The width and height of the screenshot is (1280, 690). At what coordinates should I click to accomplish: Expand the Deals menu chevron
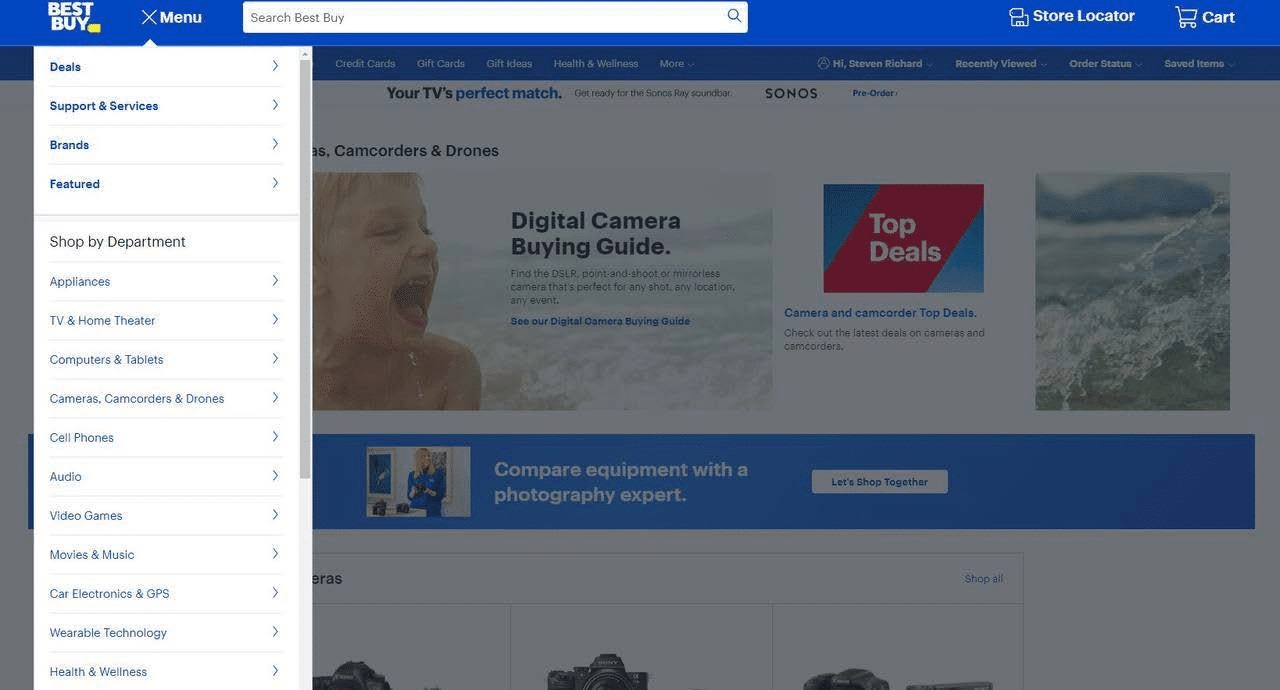point(275,66)
